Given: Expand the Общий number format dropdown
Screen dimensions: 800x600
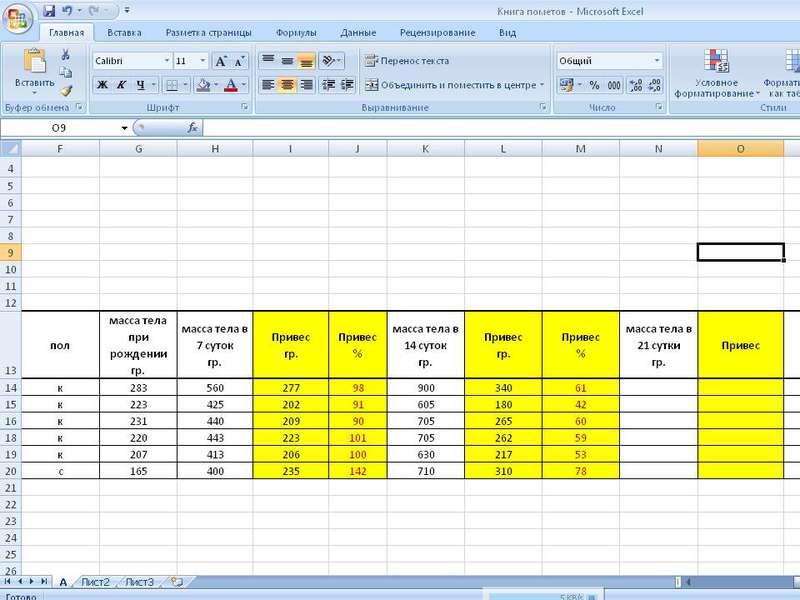Looking at the screenshot, I should [x=657, y=61].
